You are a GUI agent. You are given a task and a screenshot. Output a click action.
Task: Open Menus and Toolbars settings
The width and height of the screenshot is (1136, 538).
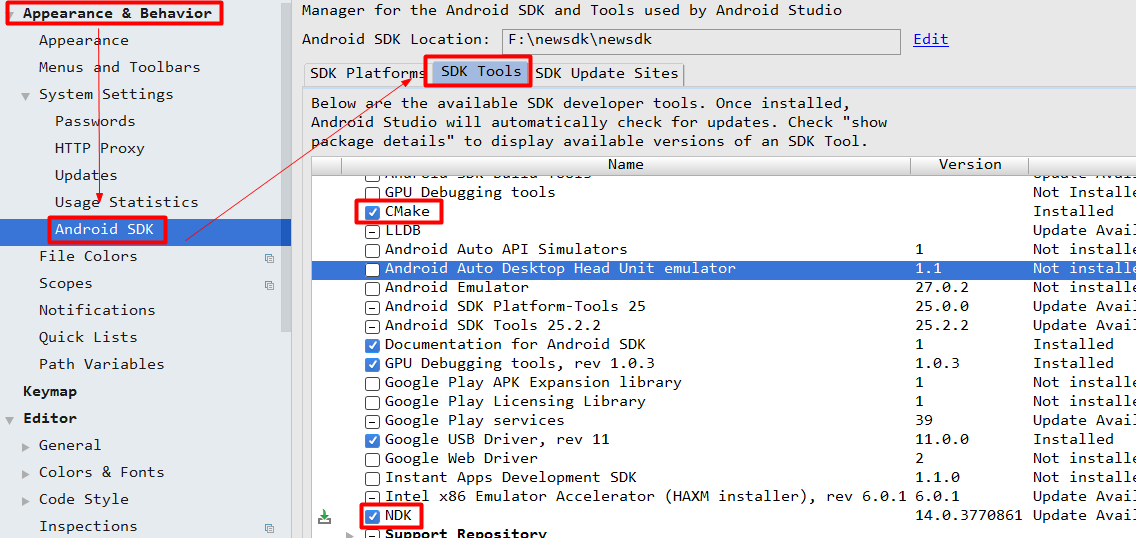pos(120,67)
